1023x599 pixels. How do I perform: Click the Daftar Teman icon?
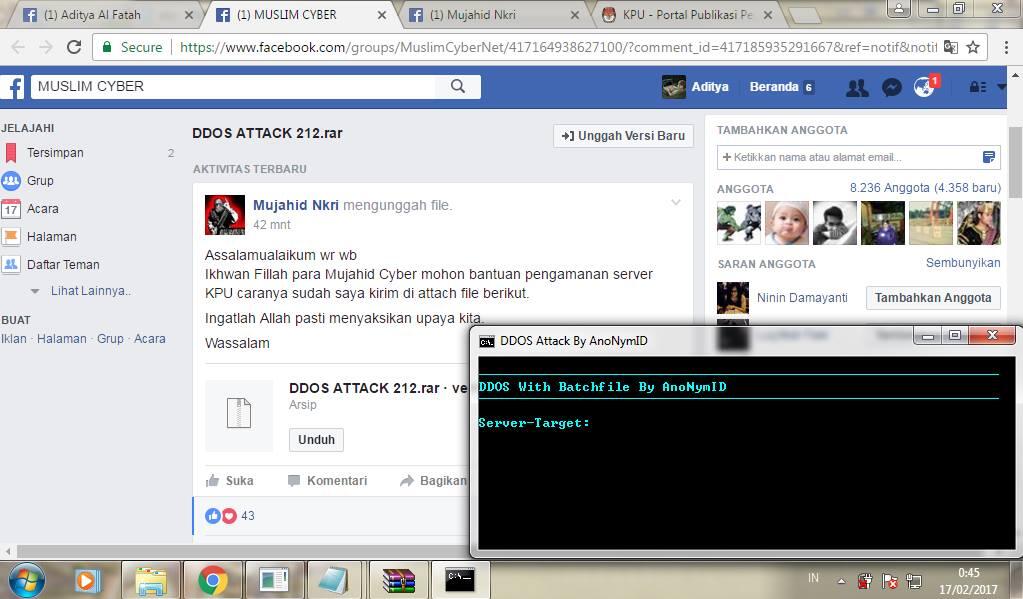tap(11, 264)
